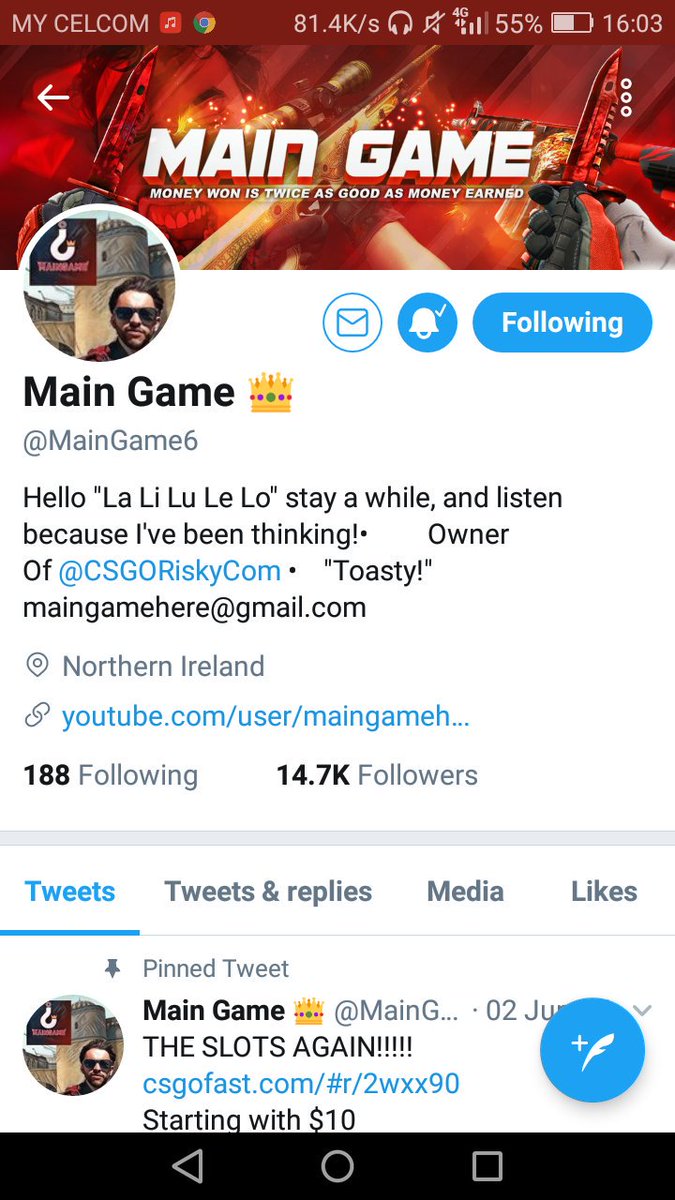This screenshot has width=675, height=1200.
Task: Open the @CSGORiskyCom mention link
Action: tap(170, 571)
